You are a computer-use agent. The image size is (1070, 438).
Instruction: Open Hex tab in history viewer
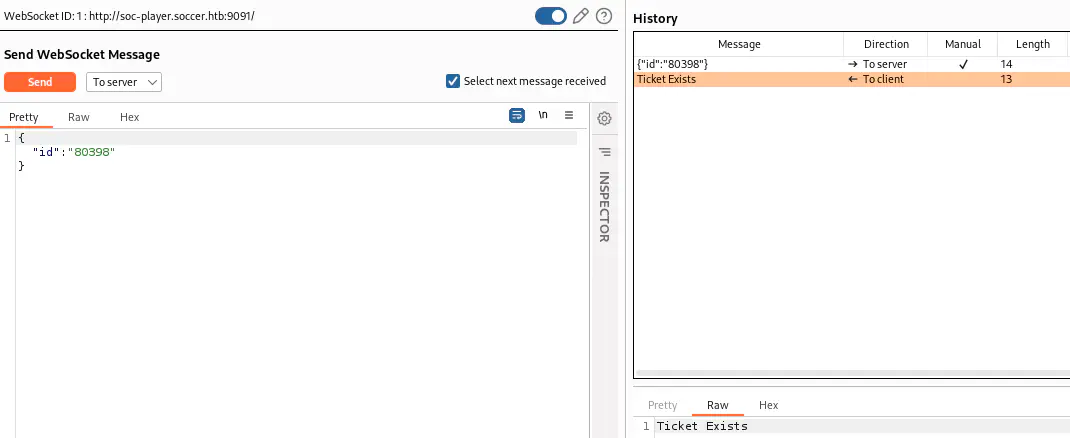click(768, 405)
